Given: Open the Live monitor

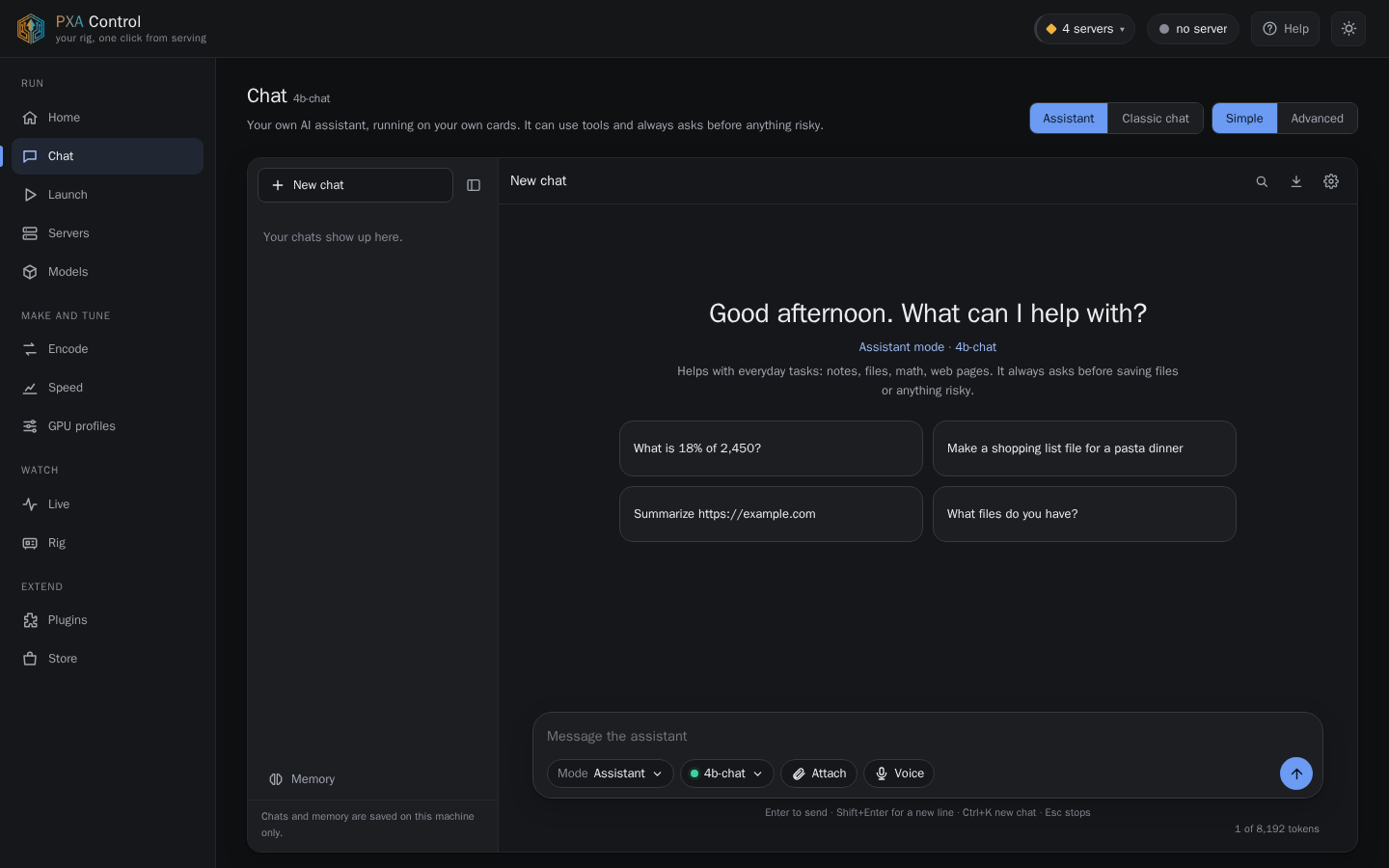Looking at the screenshot, I should 107,504.
